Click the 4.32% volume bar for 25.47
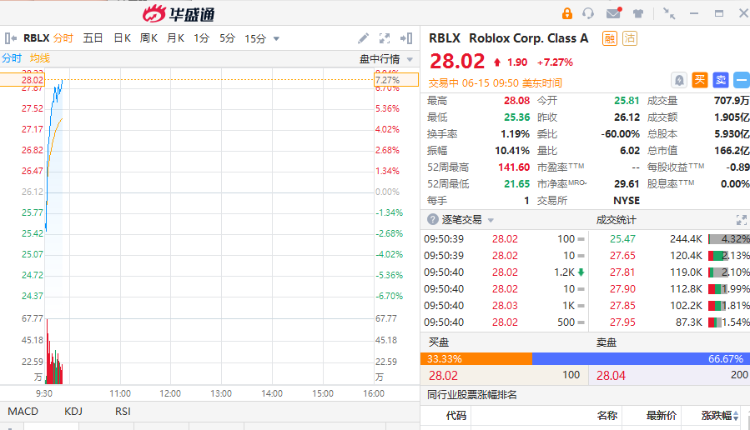The width and height of the screenshot is (750, 430). click(x=729, y=239)
